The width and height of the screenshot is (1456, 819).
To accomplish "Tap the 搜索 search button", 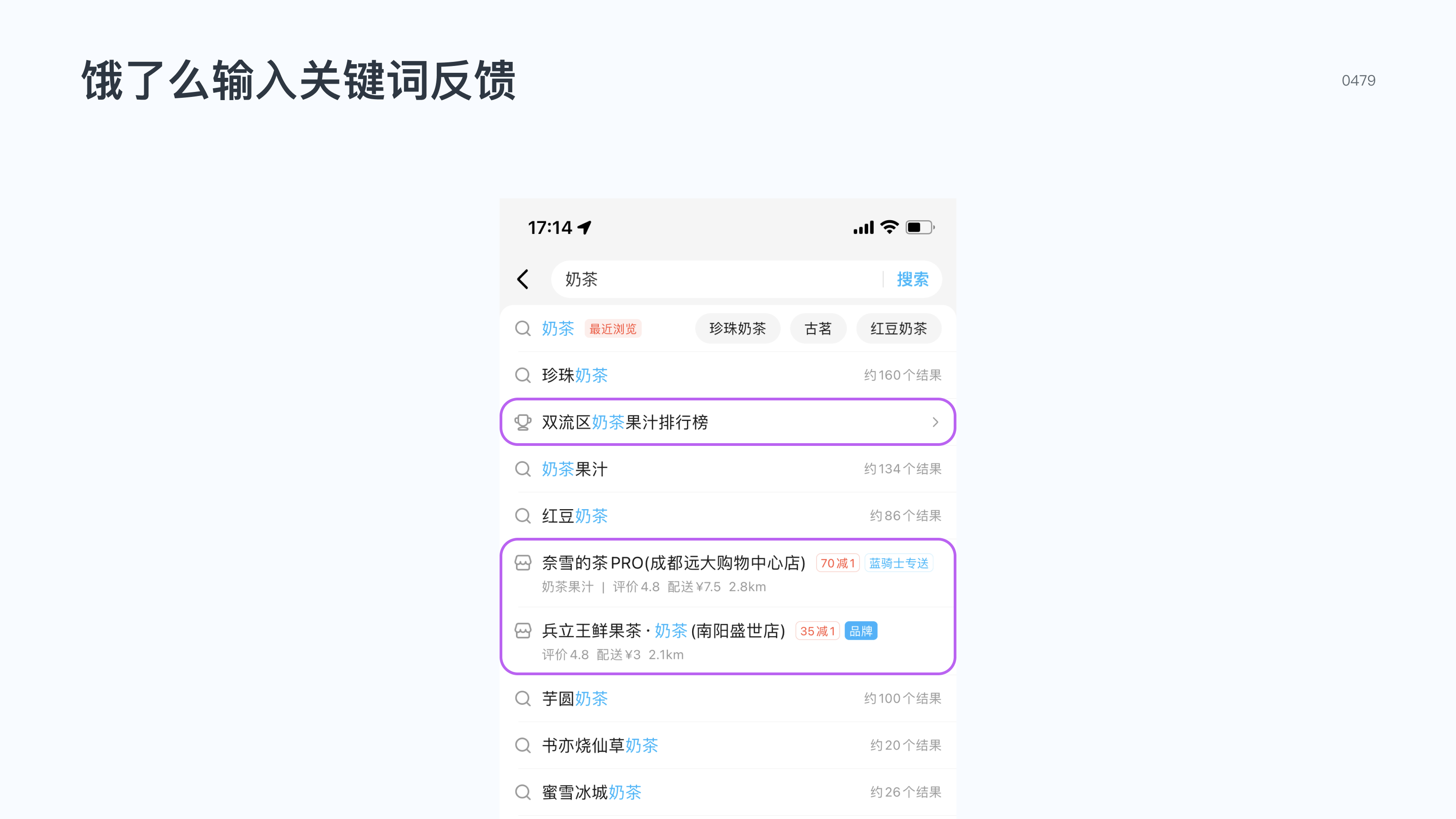I will coord(912,279).
